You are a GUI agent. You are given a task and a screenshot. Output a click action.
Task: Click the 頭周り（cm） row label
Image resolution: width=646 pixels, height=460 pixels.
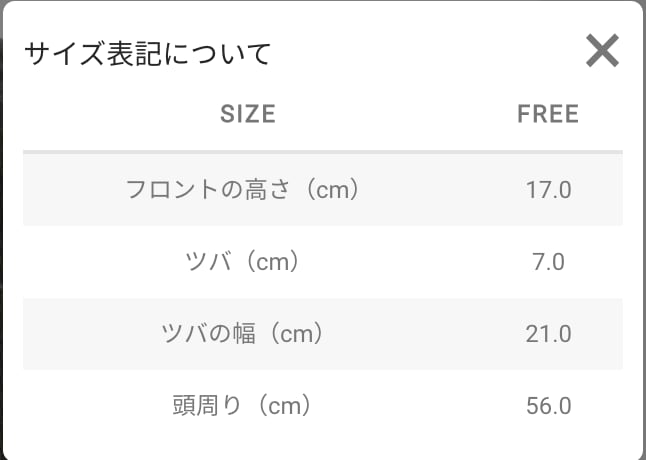pos(244,406)
